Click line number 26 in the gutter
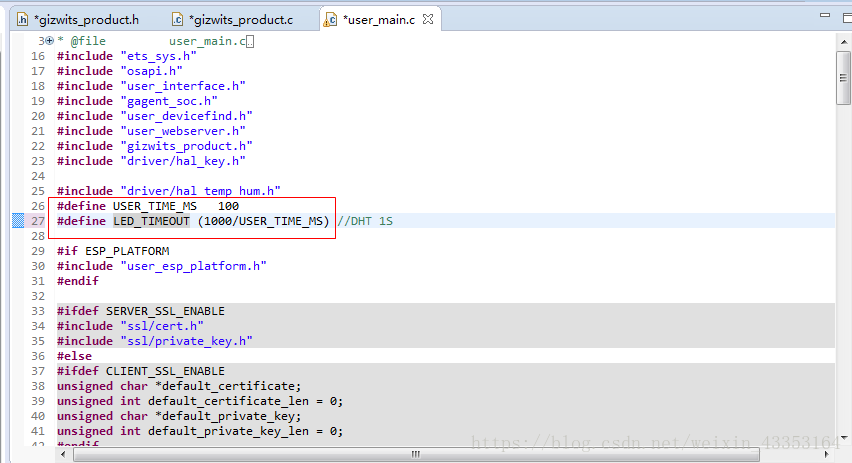Image resolution: width=852 pixels, height=463 pixels. coord(38,206)
